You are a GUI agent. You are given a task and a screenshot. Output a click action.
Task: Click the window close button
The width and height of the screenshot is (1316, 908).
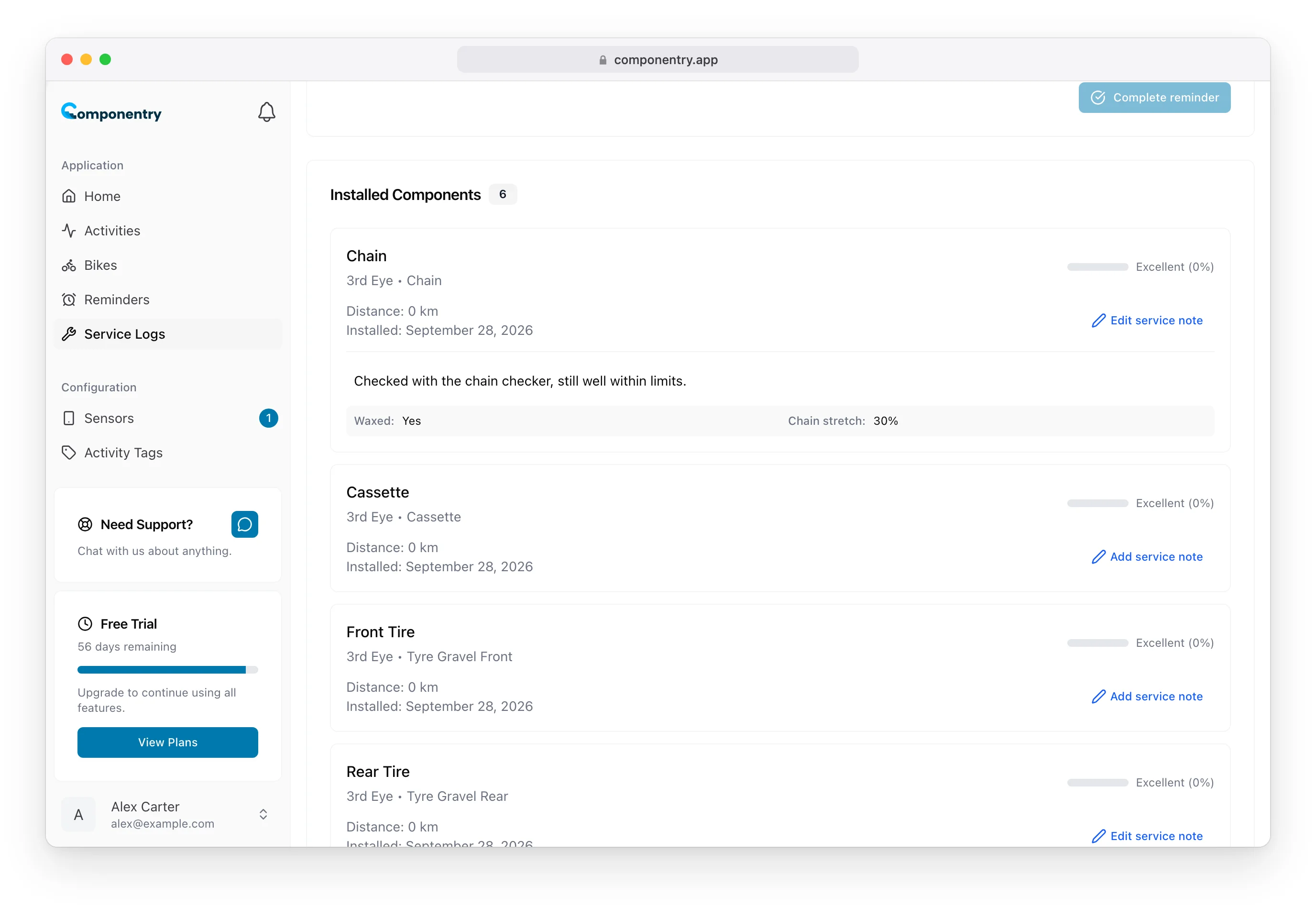pos(67,60)
